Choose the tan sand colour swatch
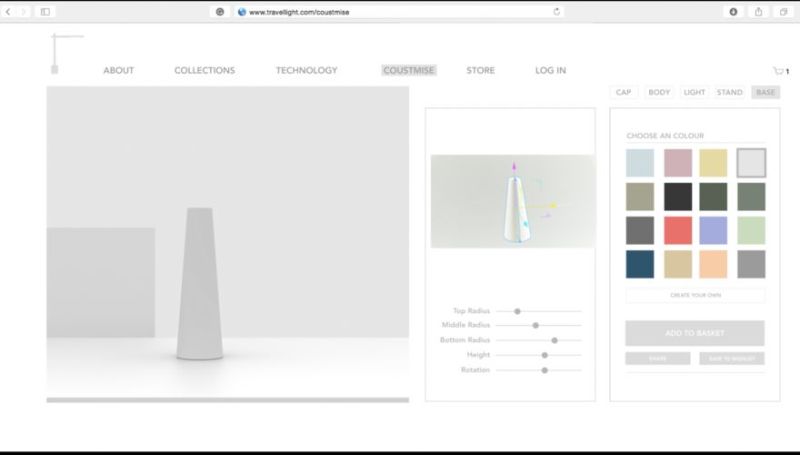The height and width of the screenshot is (455, 800). tap(678, 264)
